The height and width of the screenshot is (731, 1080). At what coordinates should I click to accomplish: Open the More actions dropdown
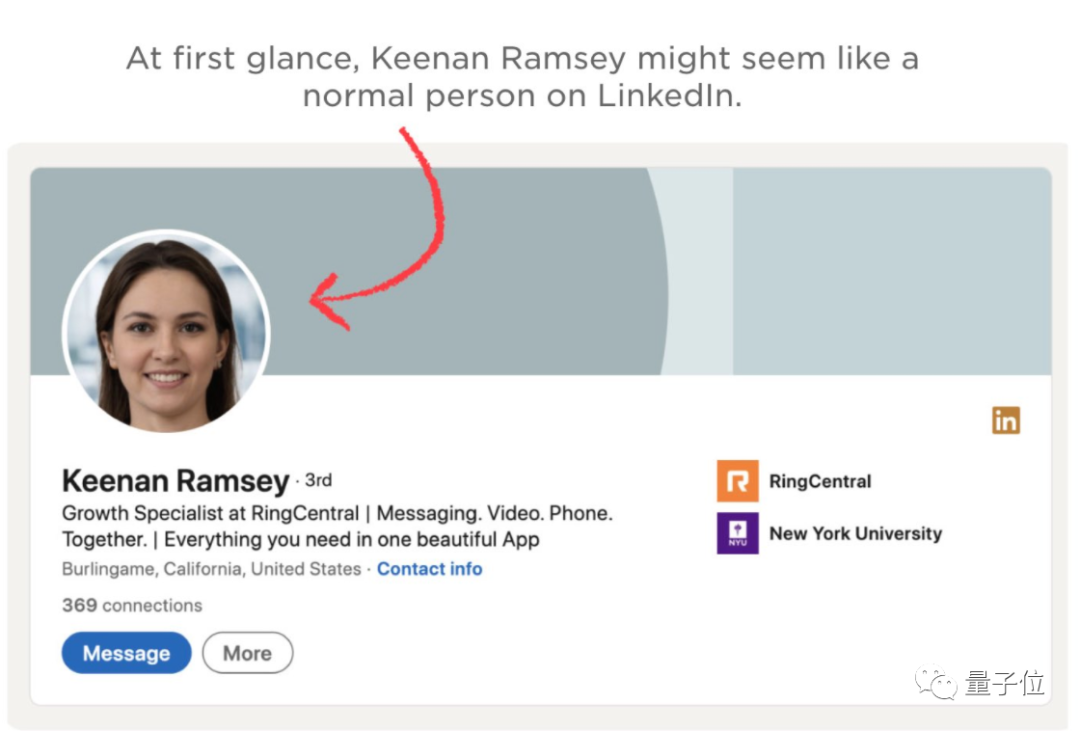(247, 653)
